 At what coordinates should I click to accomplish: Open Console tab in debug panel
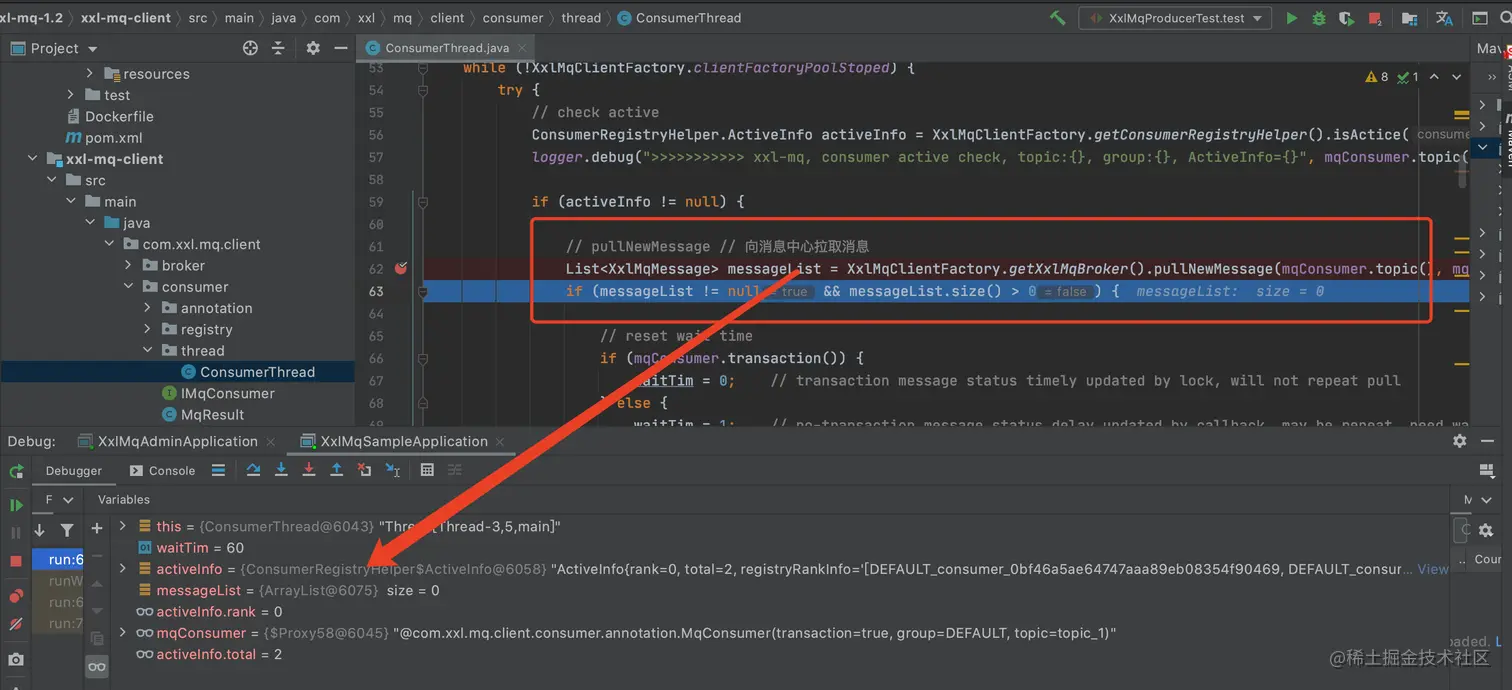162,470
